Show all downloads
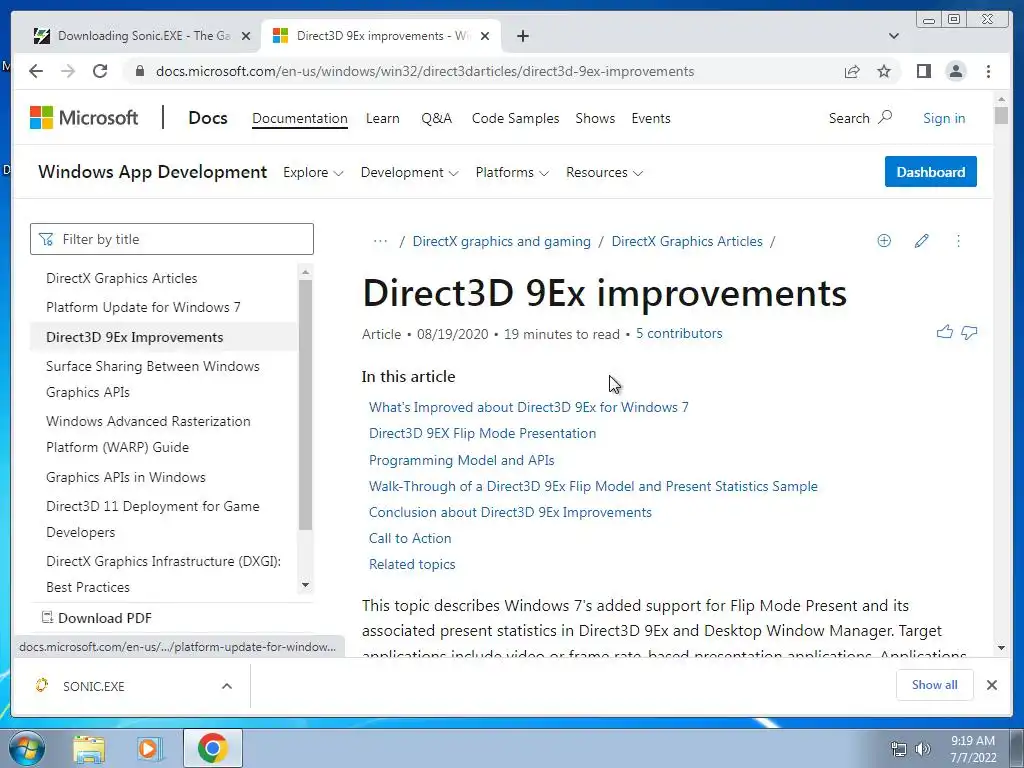Image resolution: width=1024 pixels, height=768 pixels. click(x=935, y=685)
